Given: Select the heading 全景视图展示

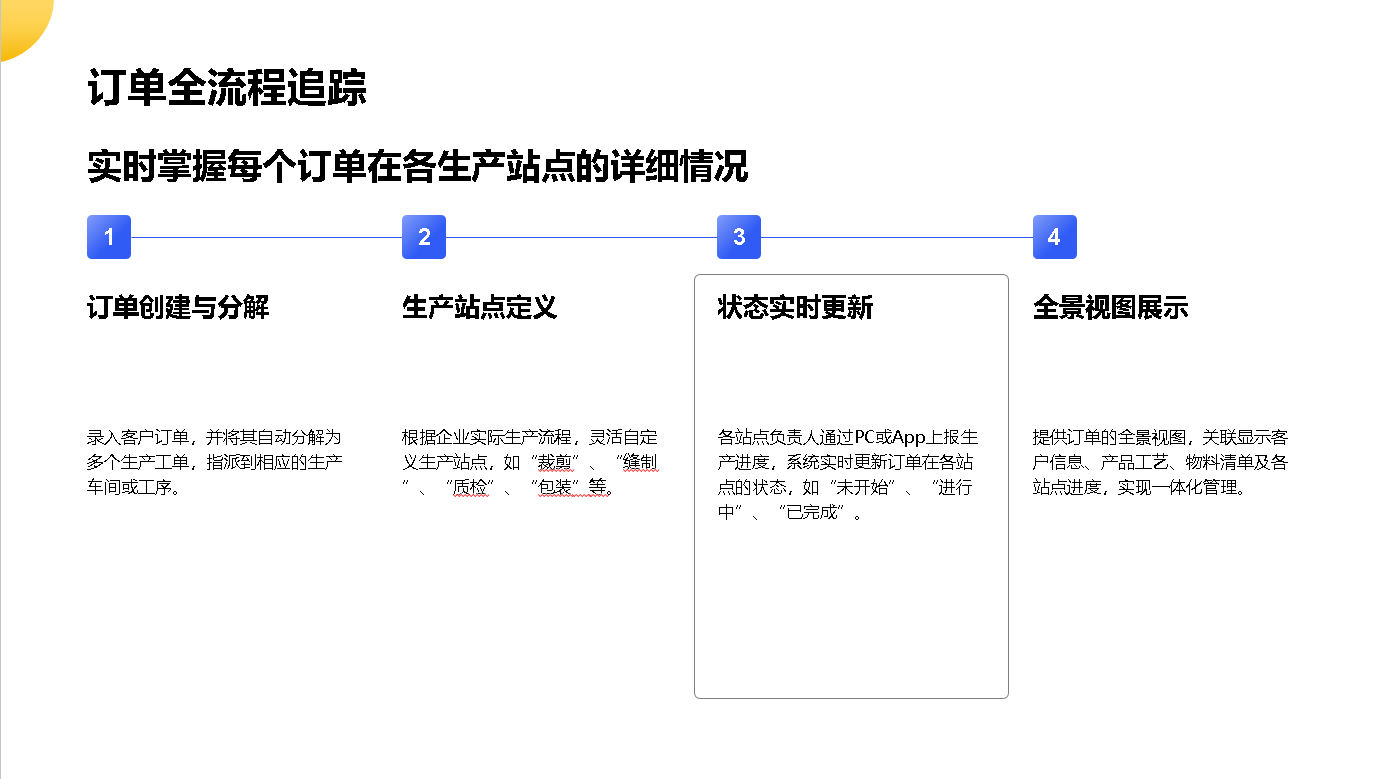Looking at the screenshot, I should [x=1110, y=307].
